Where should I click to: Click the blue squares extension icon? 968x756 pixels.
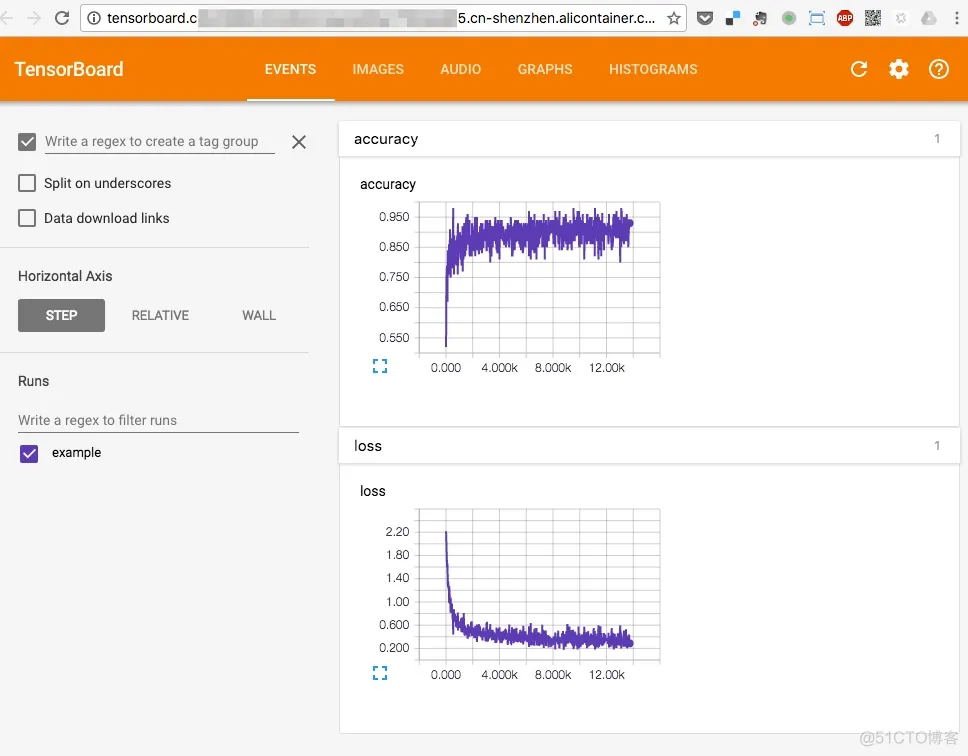click(x=732, y=18)
